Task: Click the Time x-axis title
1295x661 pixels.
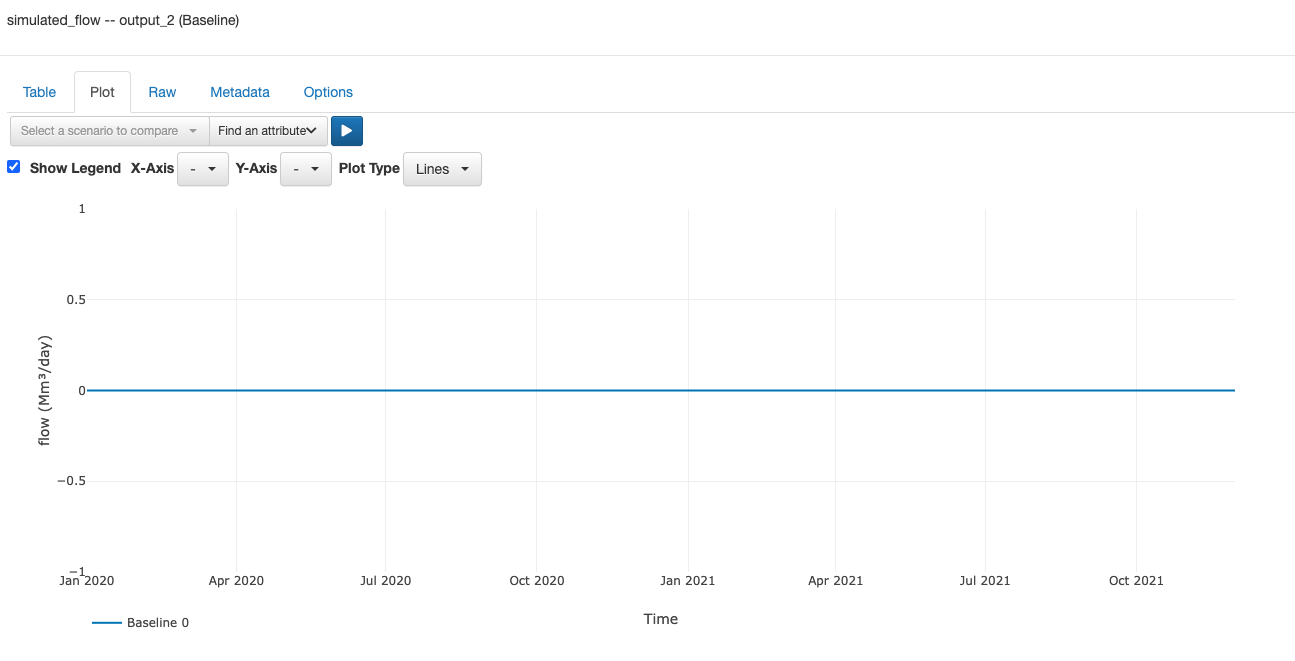Action: coord(660,619)
